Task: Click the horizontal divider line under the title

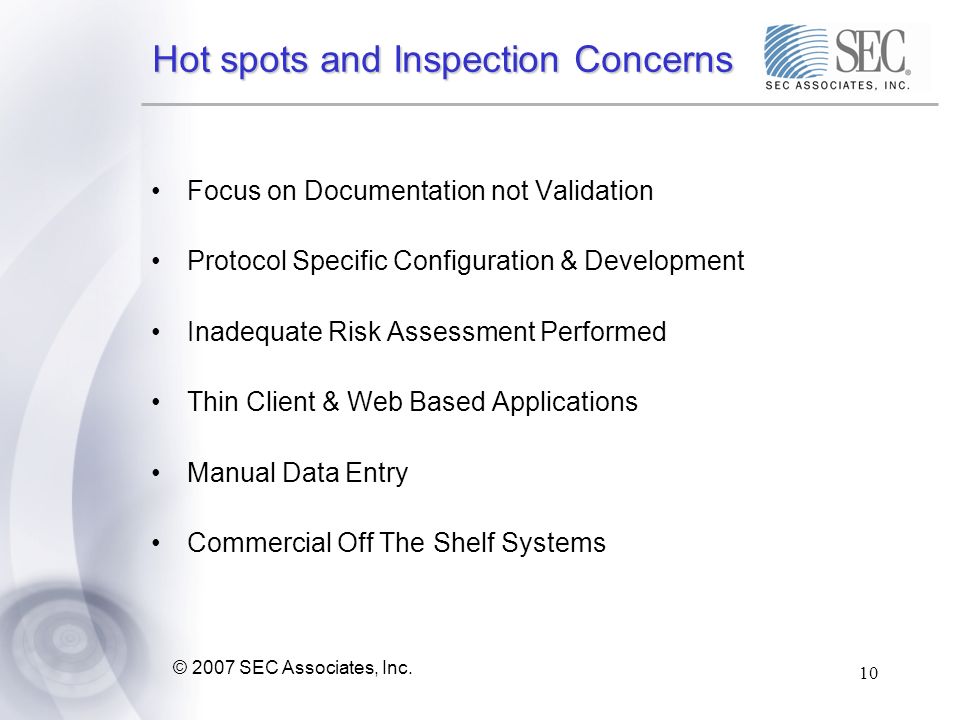Action: coord(539,105)
